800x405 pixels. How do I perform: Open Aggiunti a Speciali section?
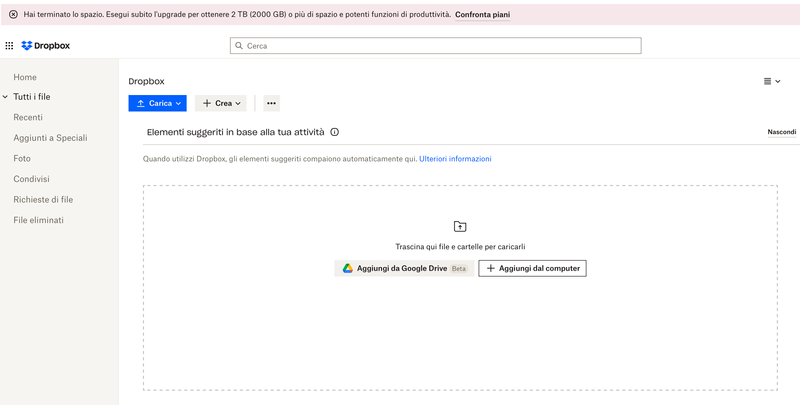51,138
